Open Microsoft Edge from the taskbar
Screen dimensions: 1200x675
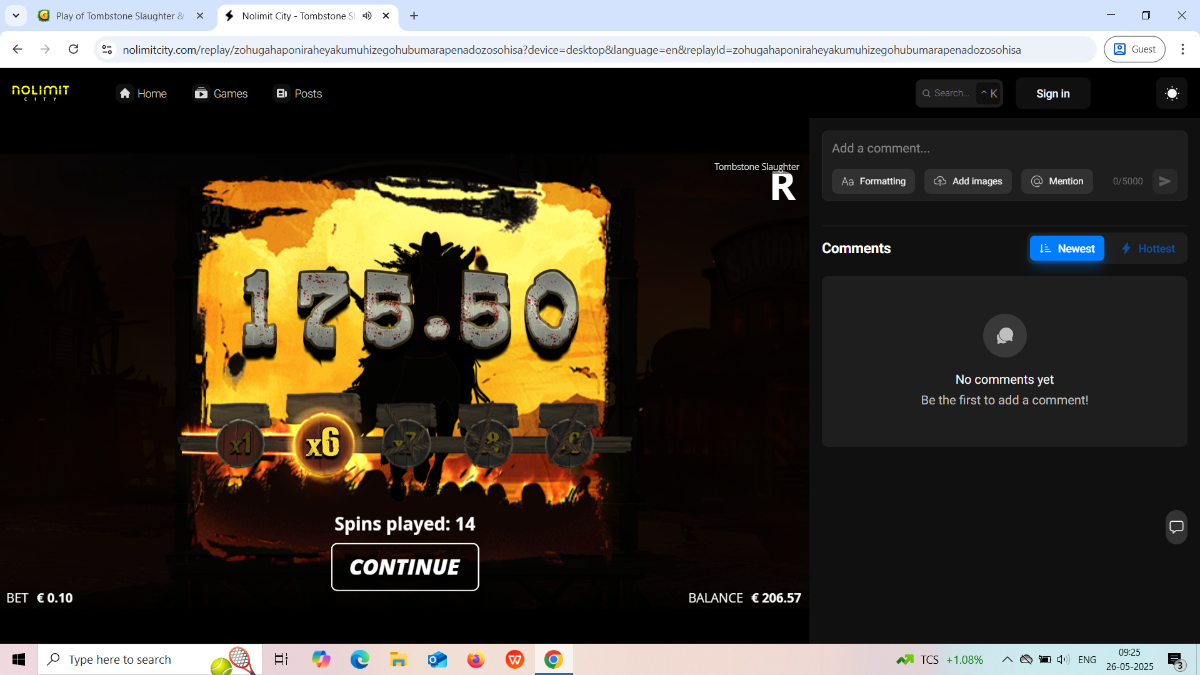pyautogui.click(x=360, y=659)
